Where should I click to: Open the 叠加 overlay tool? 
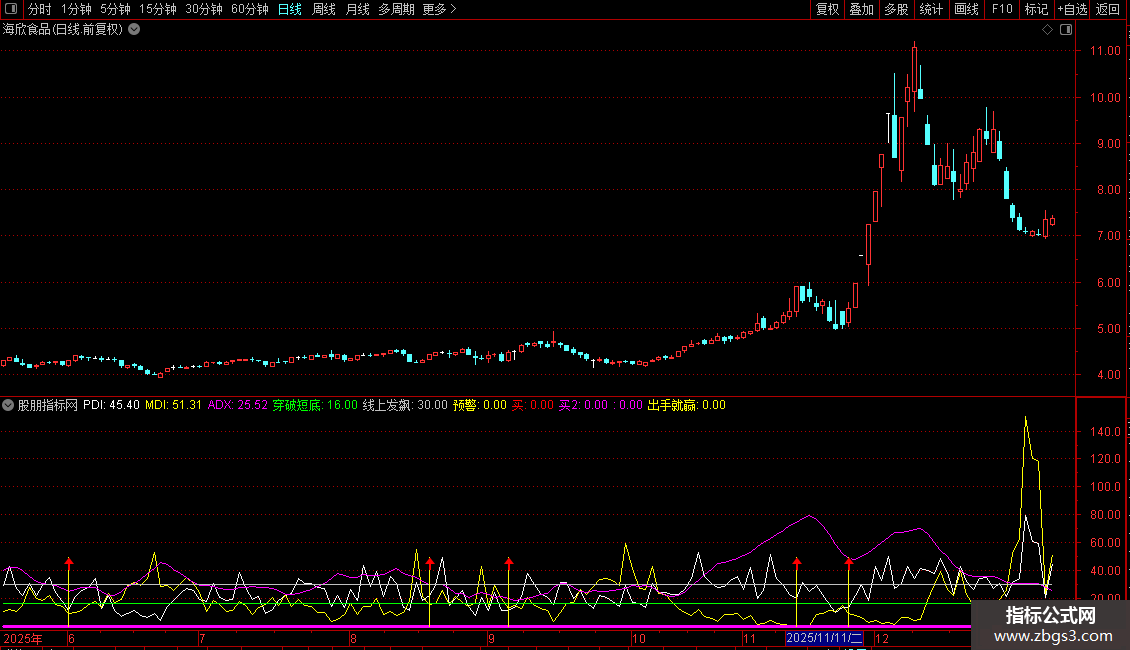tap(861, 9)
